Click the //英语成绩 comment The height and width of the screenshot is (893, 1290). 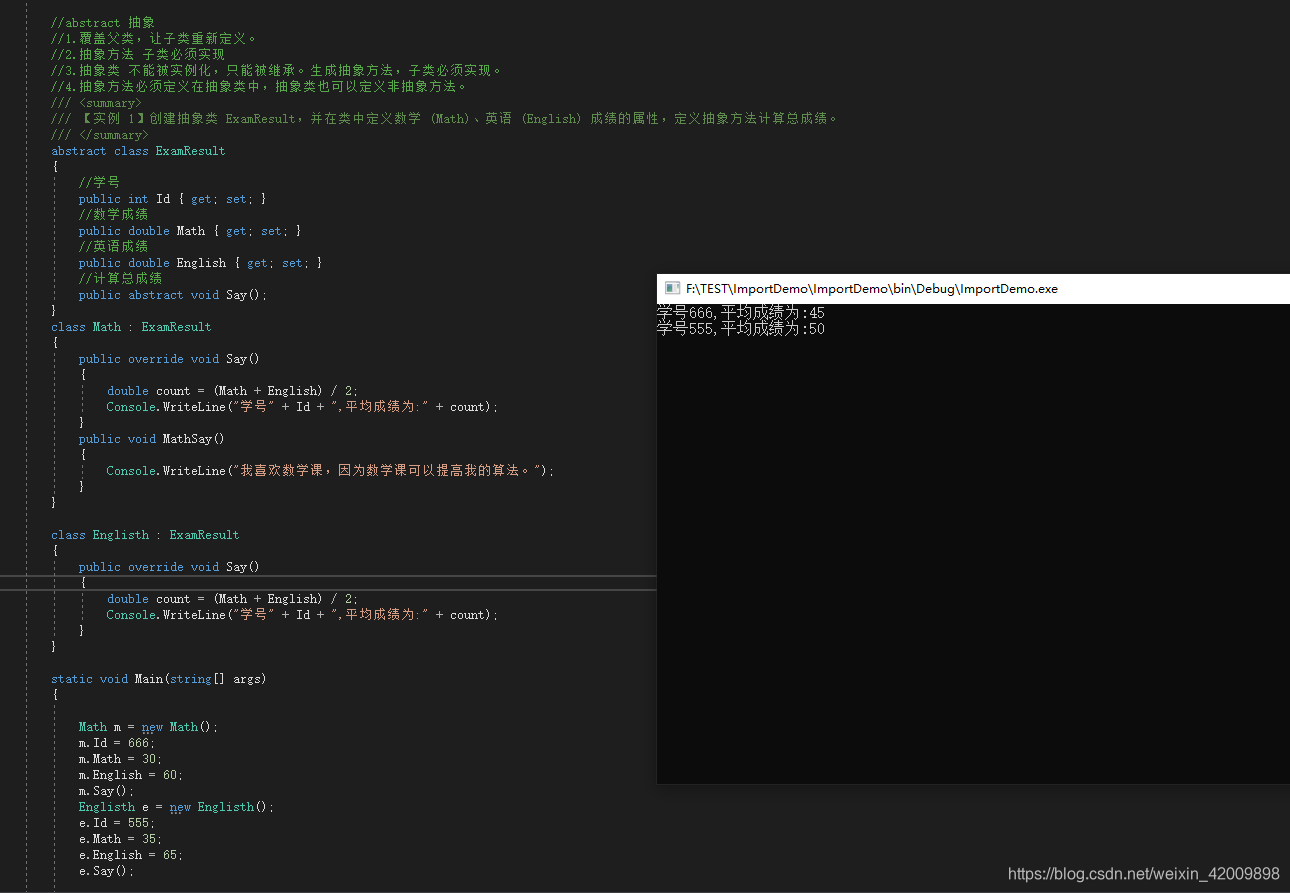[113, 246]
